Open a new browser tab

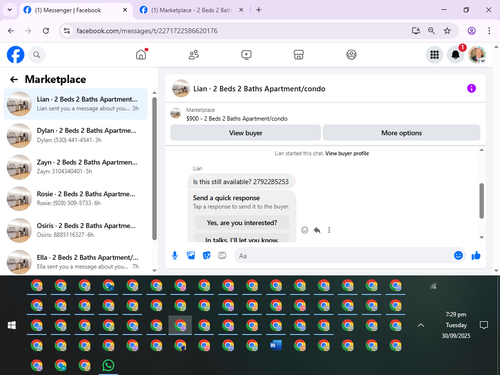tap(259, 10)
